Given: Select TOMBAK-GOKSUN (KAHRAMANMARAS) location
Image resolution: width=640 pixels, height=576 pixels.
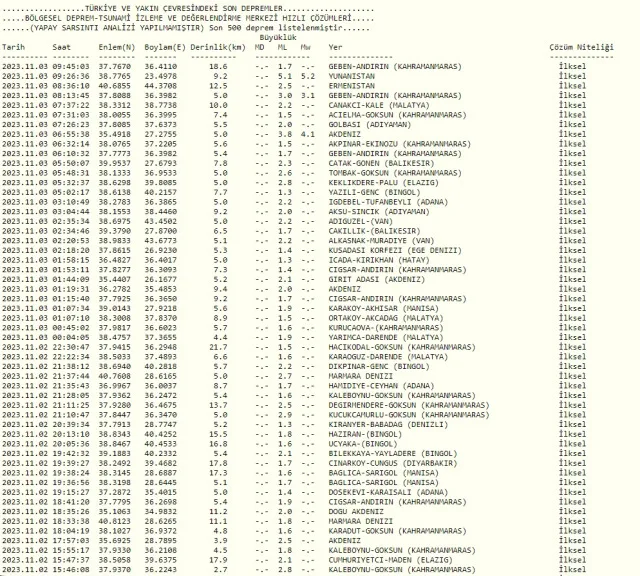Looking at the screenshot, I should click(x=395, y=173).
